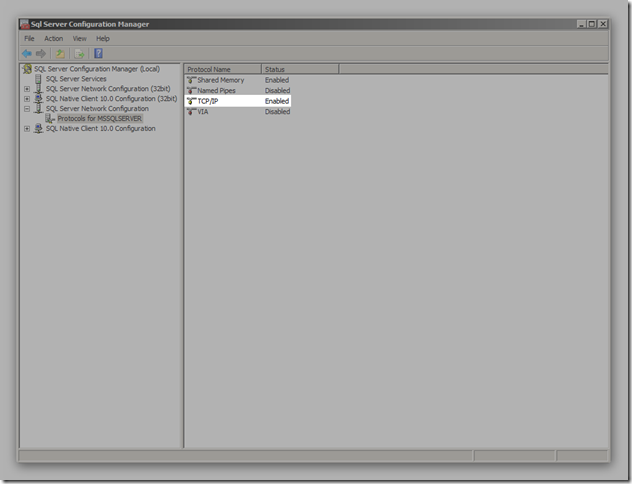632x484 pixels.
Task: Select the SQL Server Services tree item
Action: click(76, 79)
